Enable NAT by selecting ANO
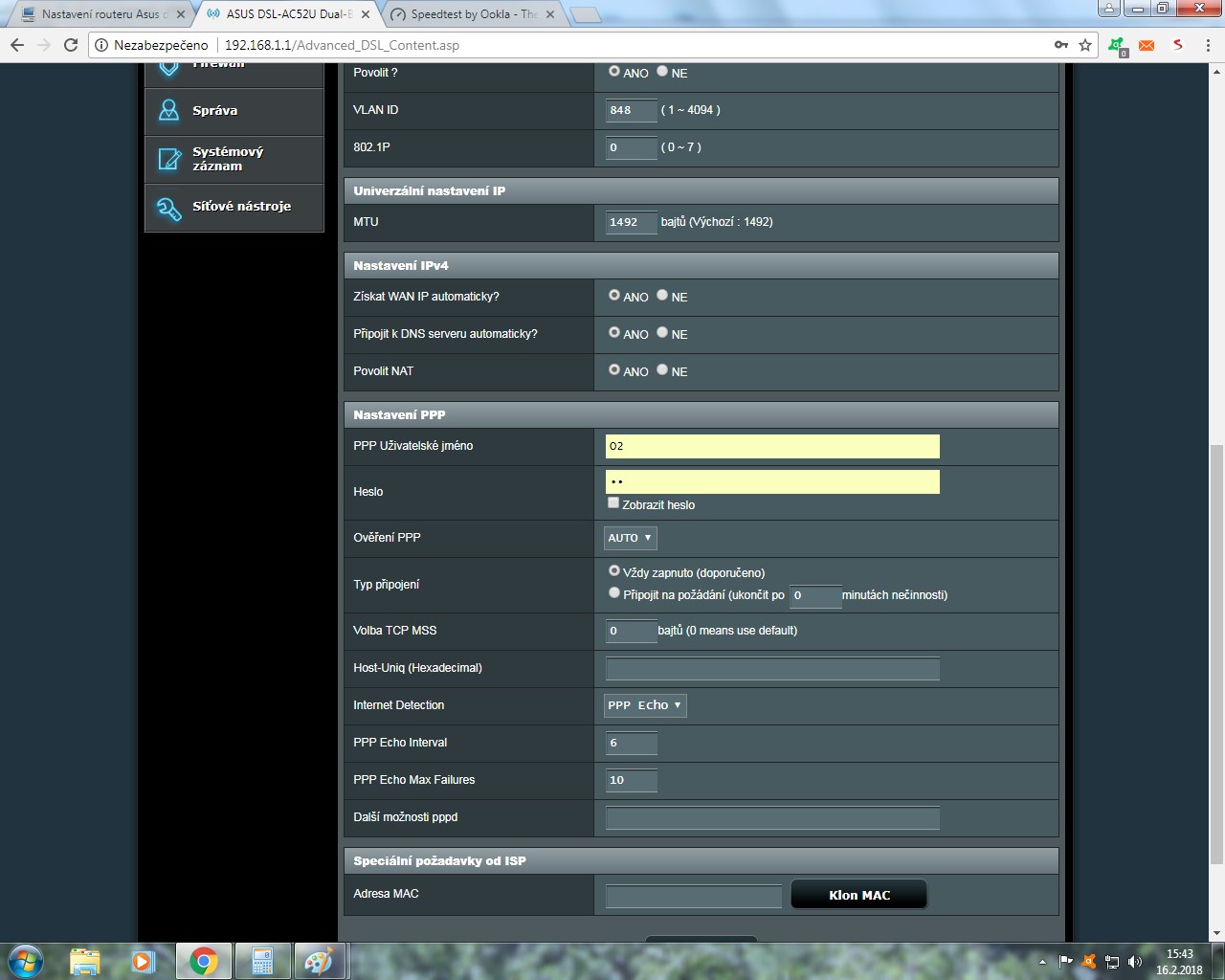This screenshot has width=1225, height=980. tap(614, 370)
